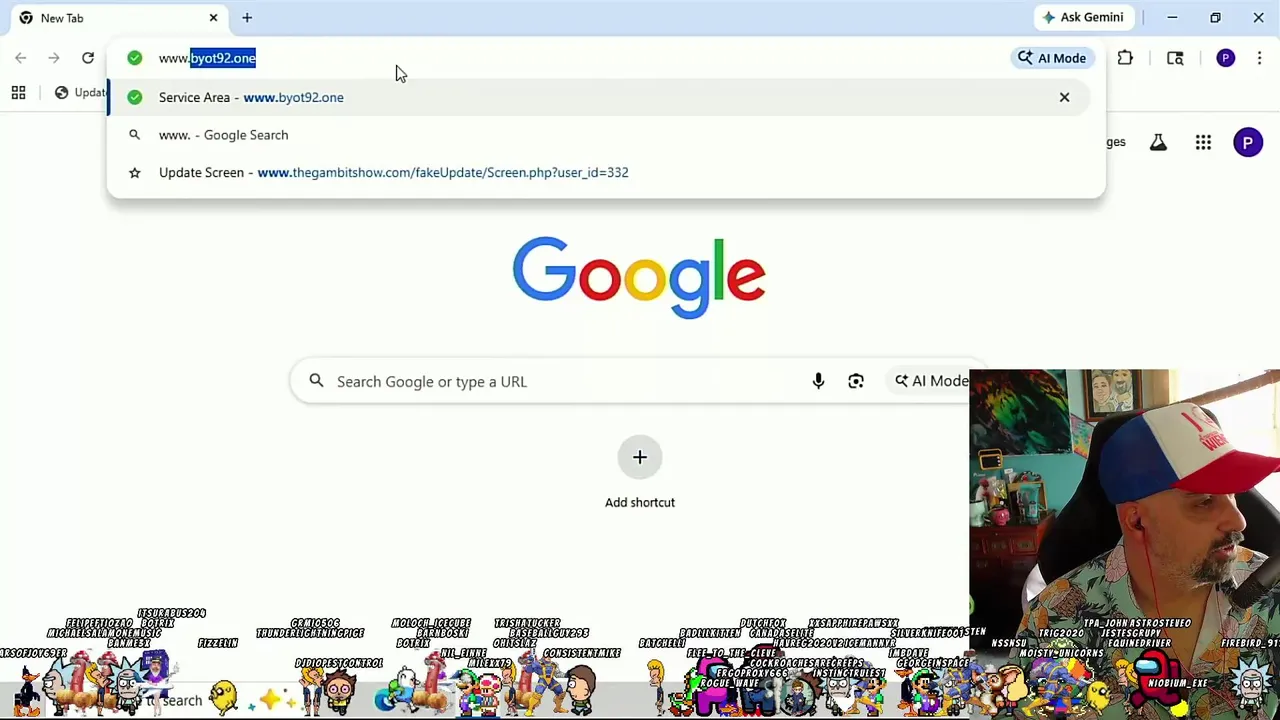Search by image with Lens icon
Image resolution: width=1280 pixels, height=720 pixels.
coord(856,381)
